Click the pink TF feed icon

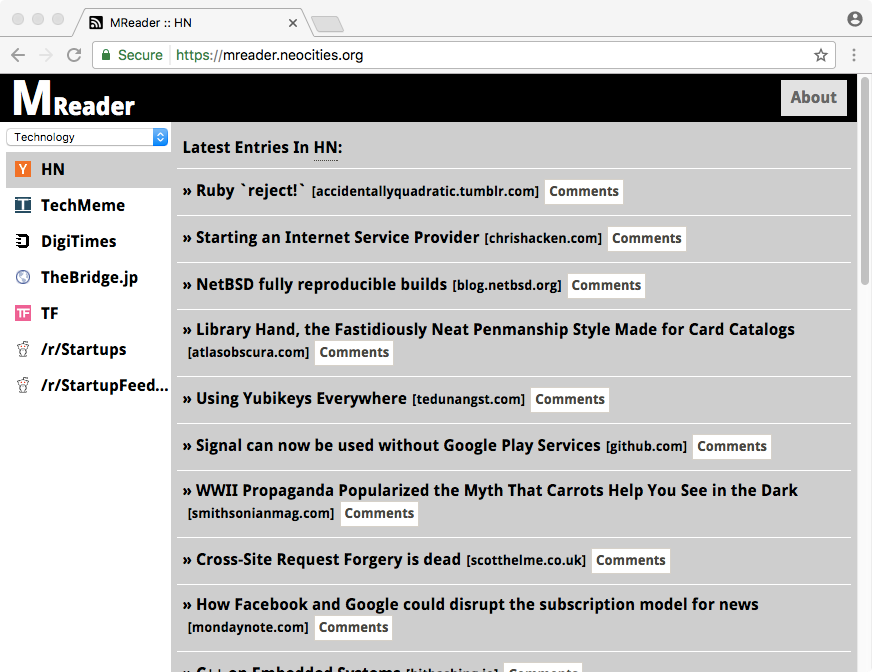tap(23, 313)
